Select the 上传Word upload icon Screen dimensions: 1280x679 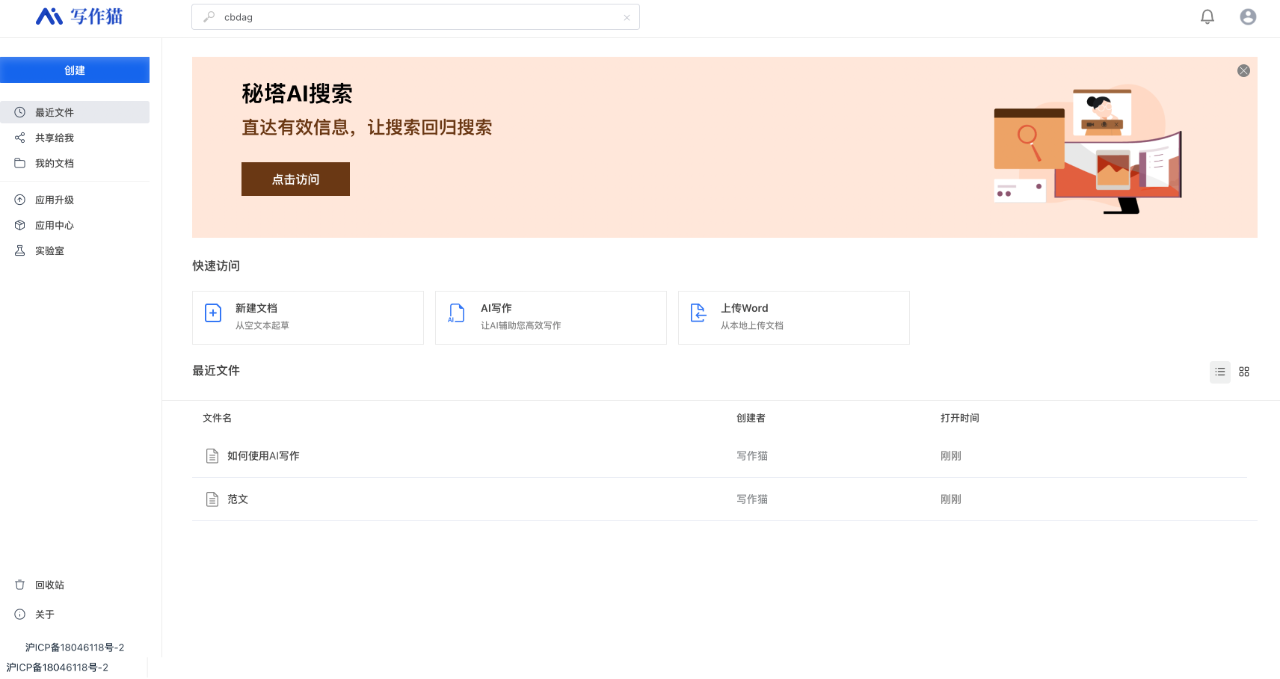coord(698,313)
